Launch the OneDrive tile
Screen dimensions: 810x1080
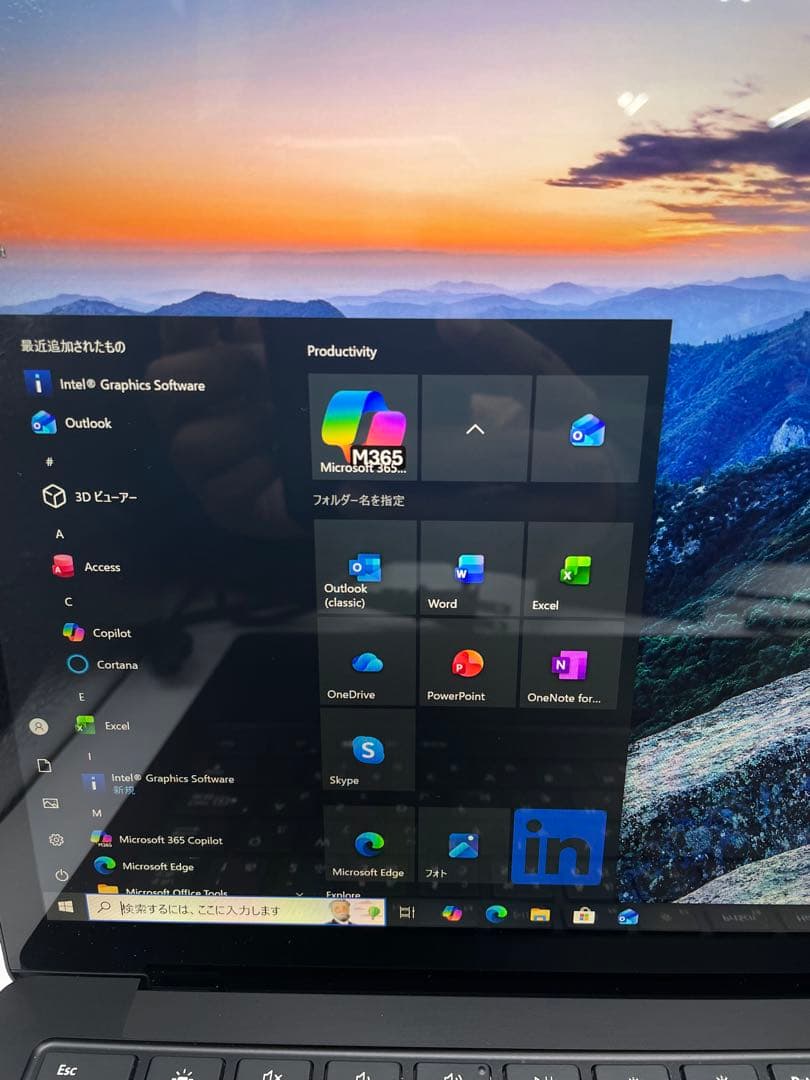point(367,662)
